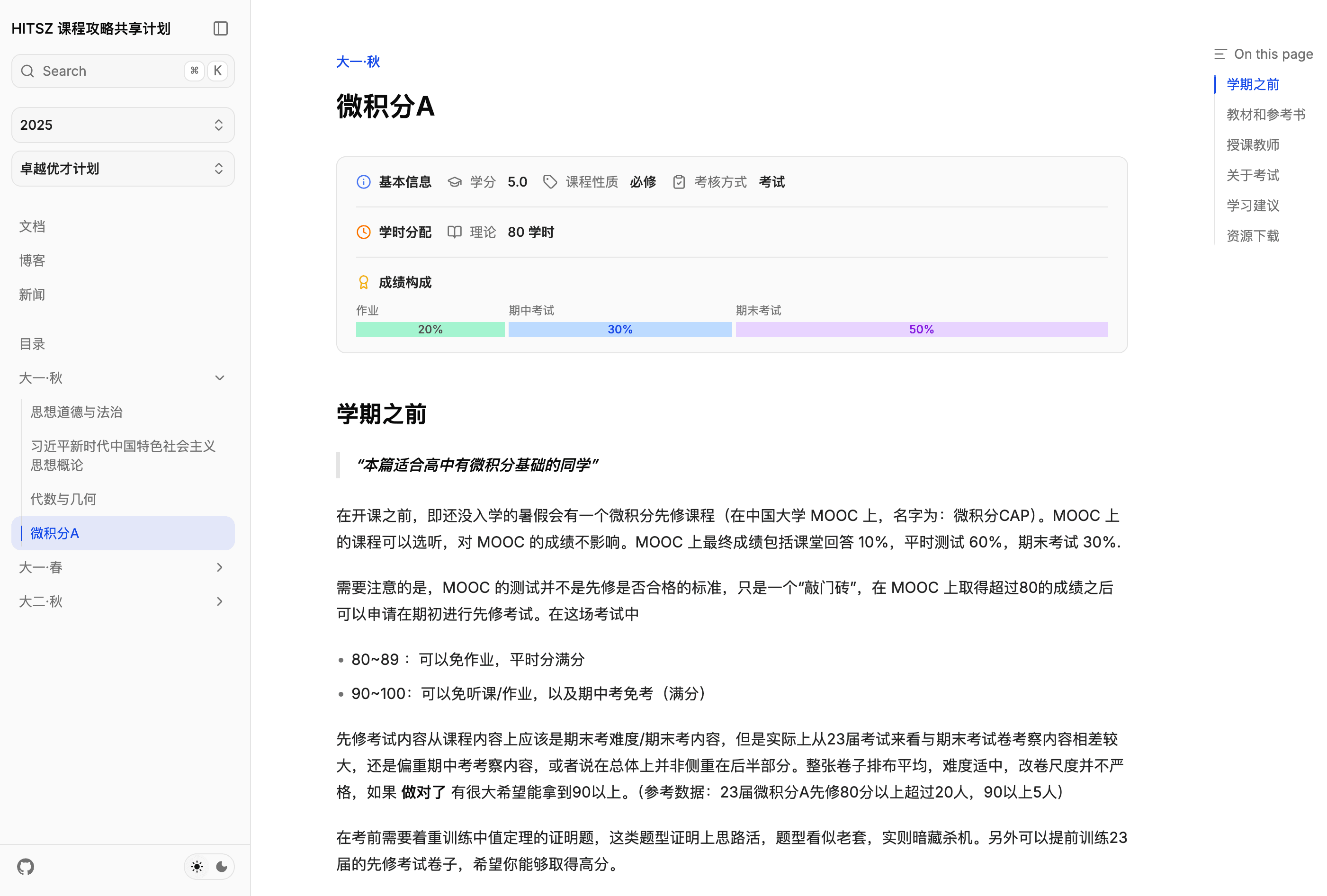This screenshot has width=1327, height=896.
Task: Open 习近平新时代中国特色社会主义思想概论 course
Action: (x=123, y=456)
